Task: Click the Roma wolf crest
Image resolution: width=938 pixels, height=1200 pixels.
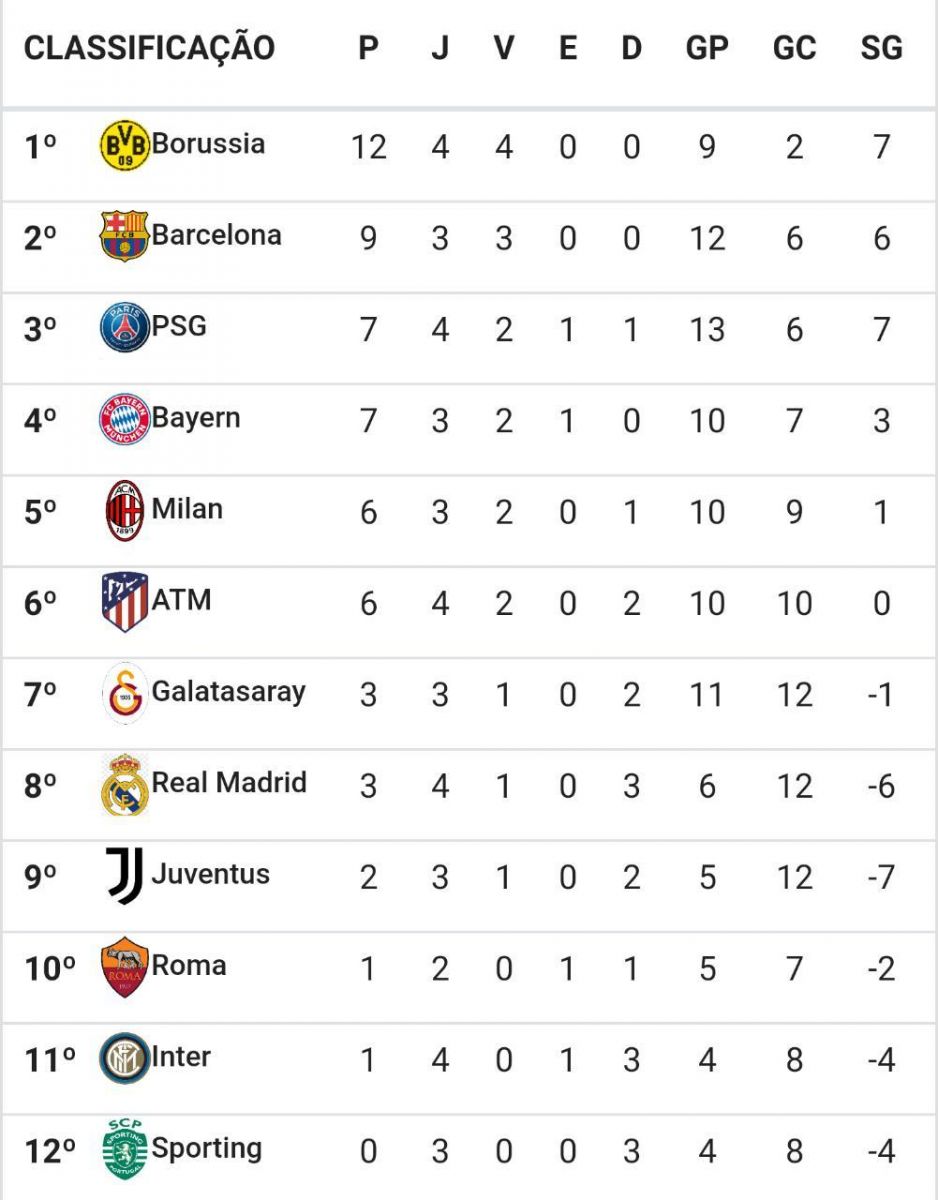Action: (125, 967)
